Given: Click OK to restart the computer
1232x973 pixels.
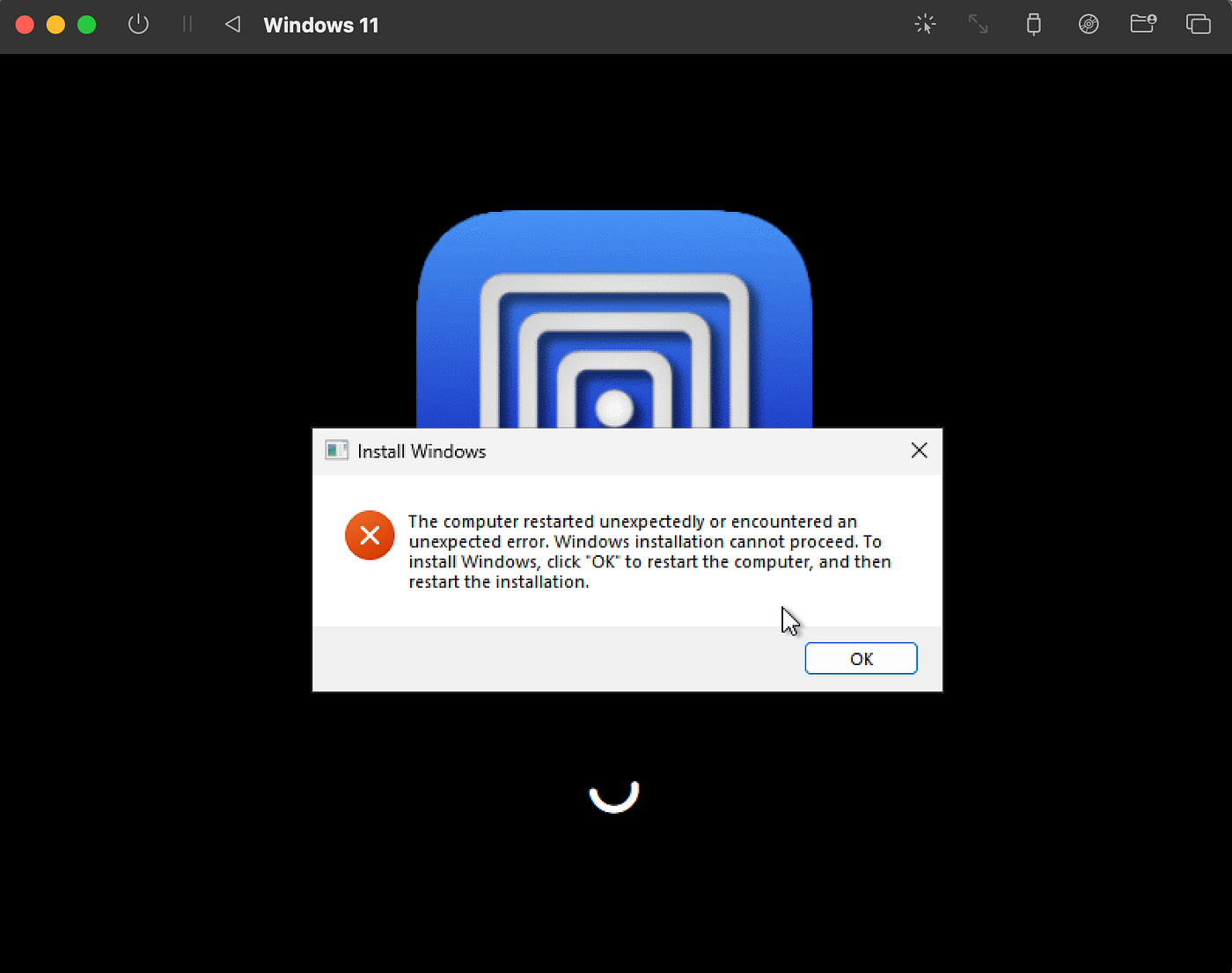Looking at the screenshot, I should (x=861, y=659).
